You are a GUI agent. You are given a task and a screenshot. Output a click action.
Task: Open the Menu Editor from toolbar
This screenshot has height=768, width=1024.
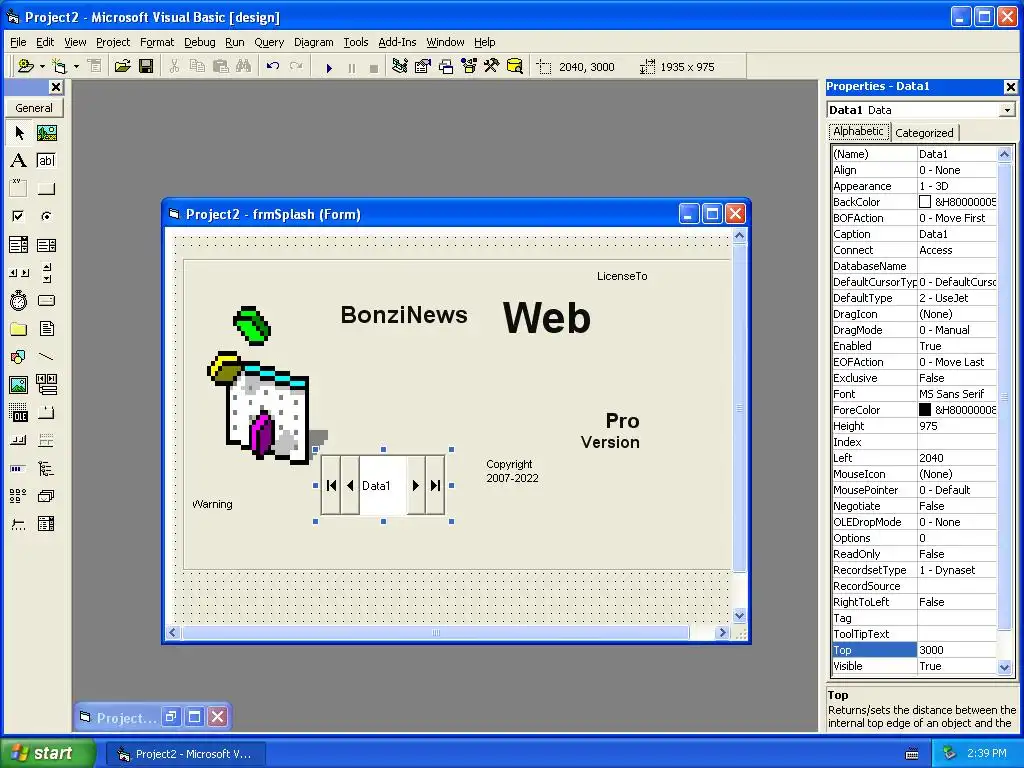point(95,66)
